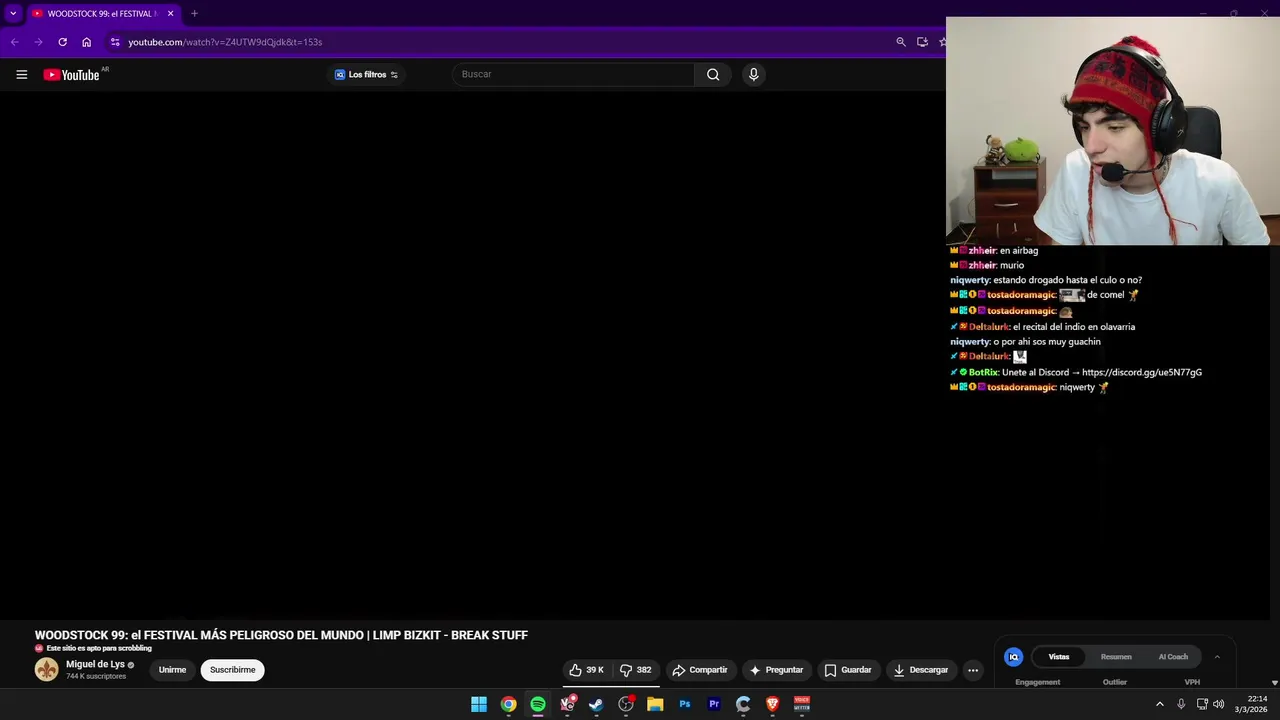Open Voicemeeter from the taskbar
The width and height of the screenshot is (1280, 720).
[802, 704]
